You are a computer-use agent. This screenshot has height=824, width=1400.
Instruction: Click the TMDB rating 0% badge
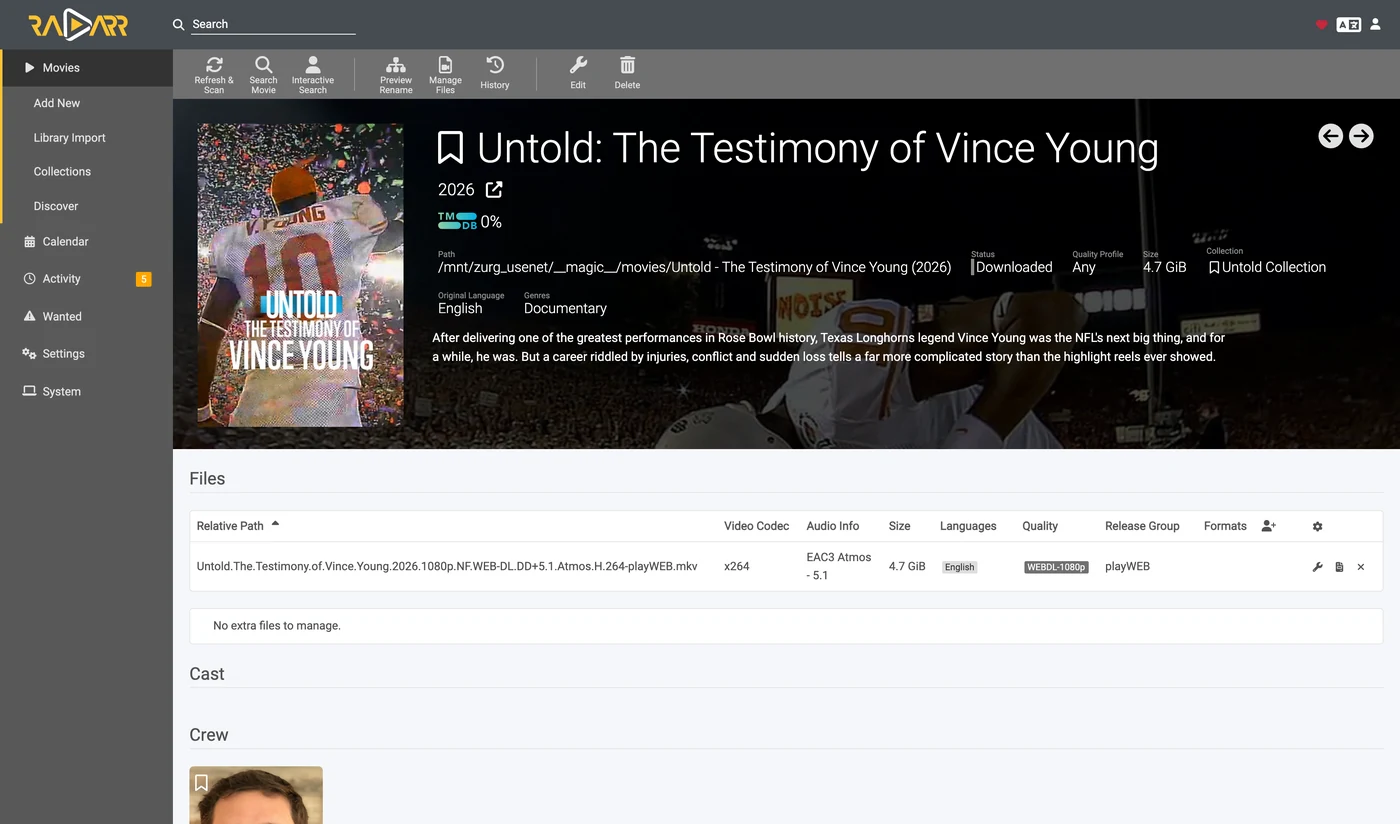470,222
